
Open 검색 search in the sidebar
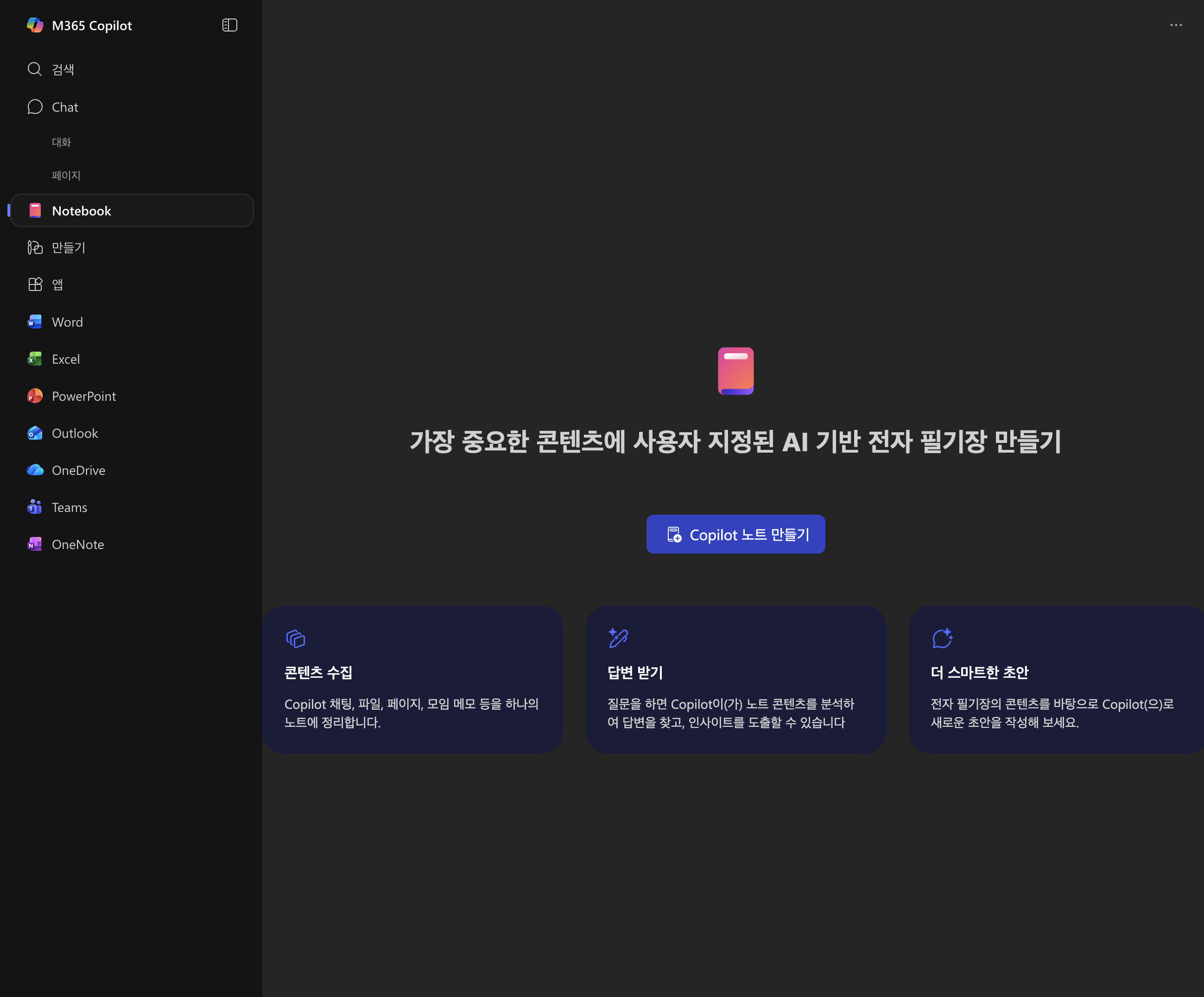coord(63,69)
